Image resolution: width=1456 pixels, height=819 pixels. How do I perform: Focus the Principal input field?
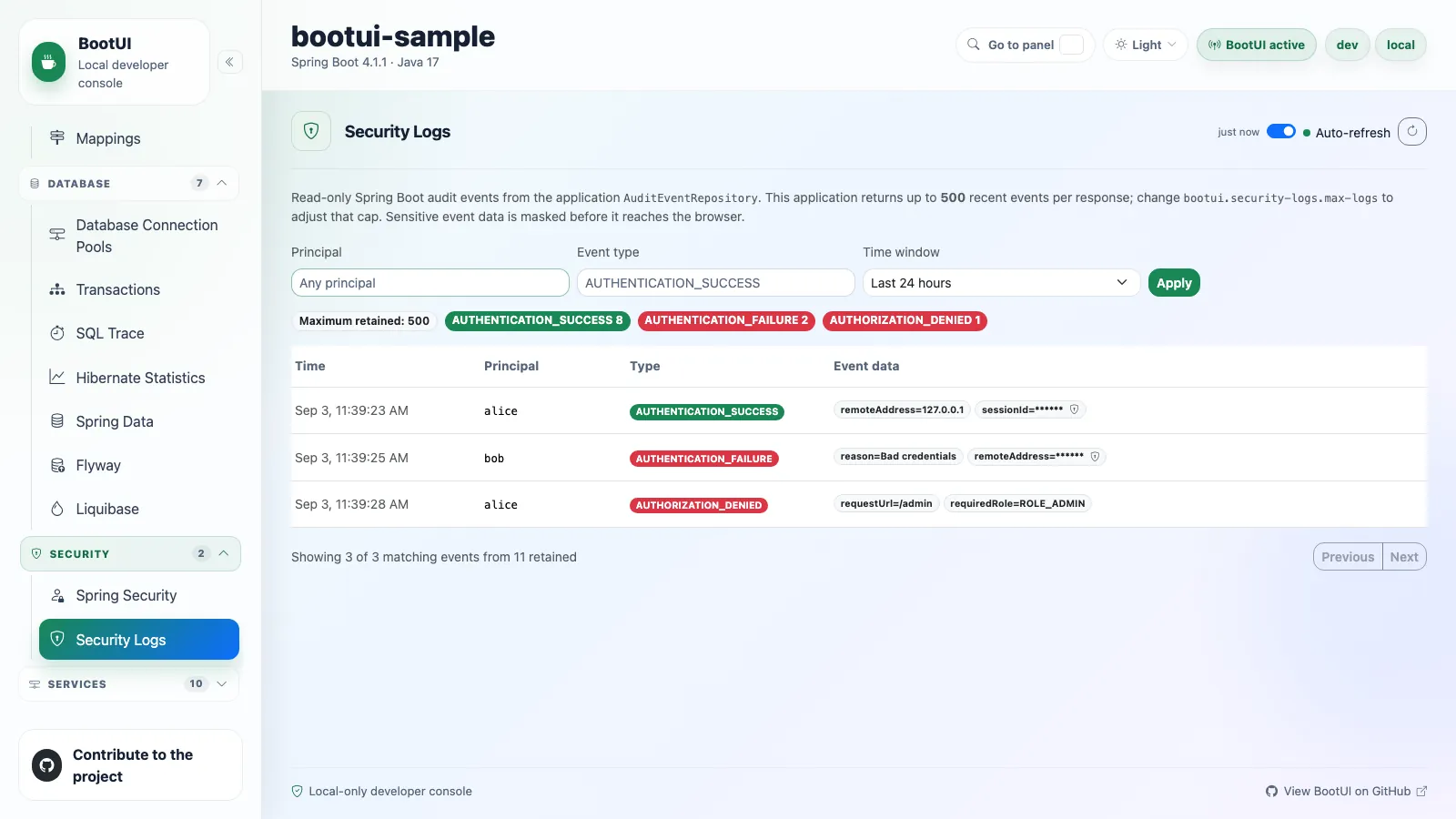point(430,283)
